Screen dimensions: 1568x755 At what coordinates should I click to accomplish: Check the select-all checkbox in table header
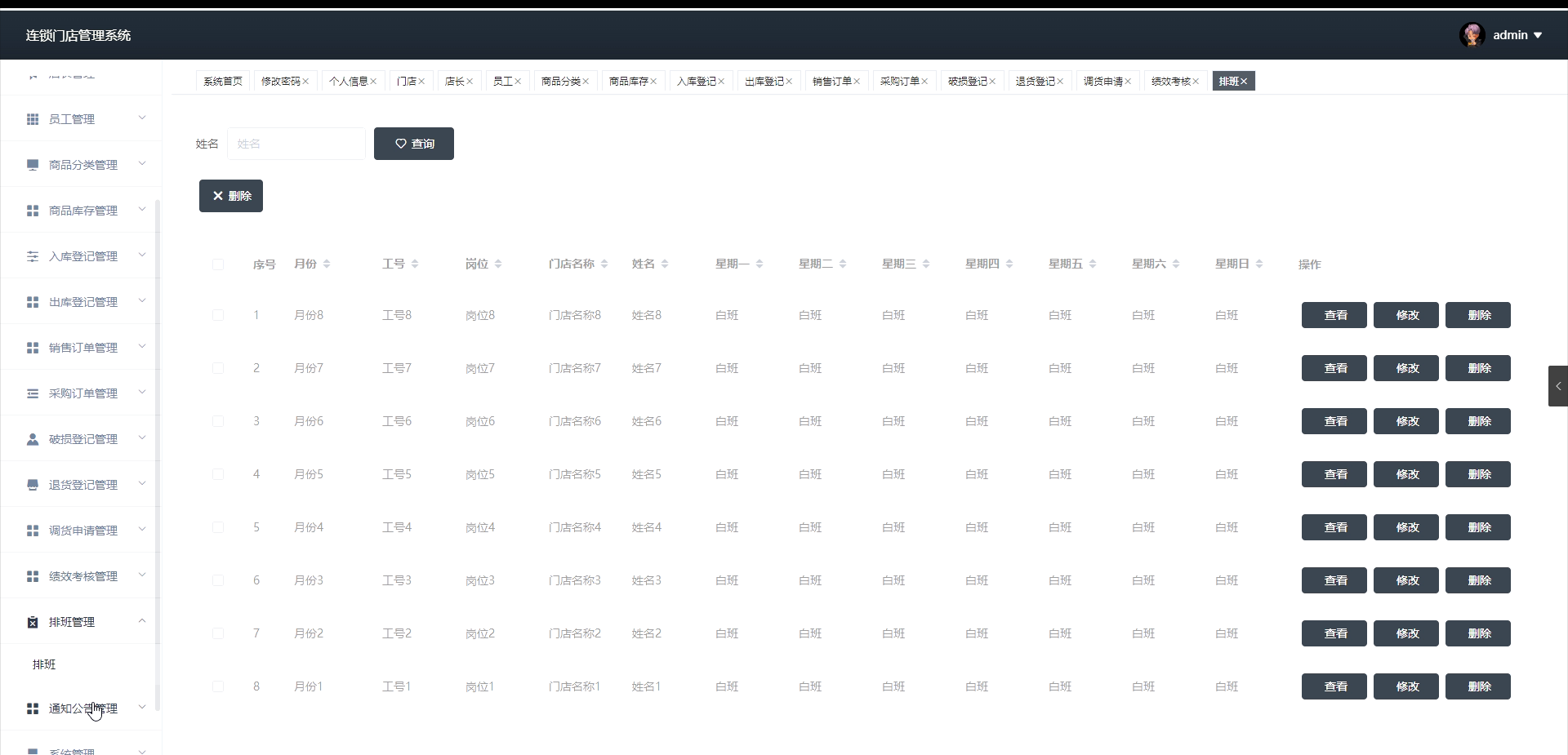(x=218, y=264)
